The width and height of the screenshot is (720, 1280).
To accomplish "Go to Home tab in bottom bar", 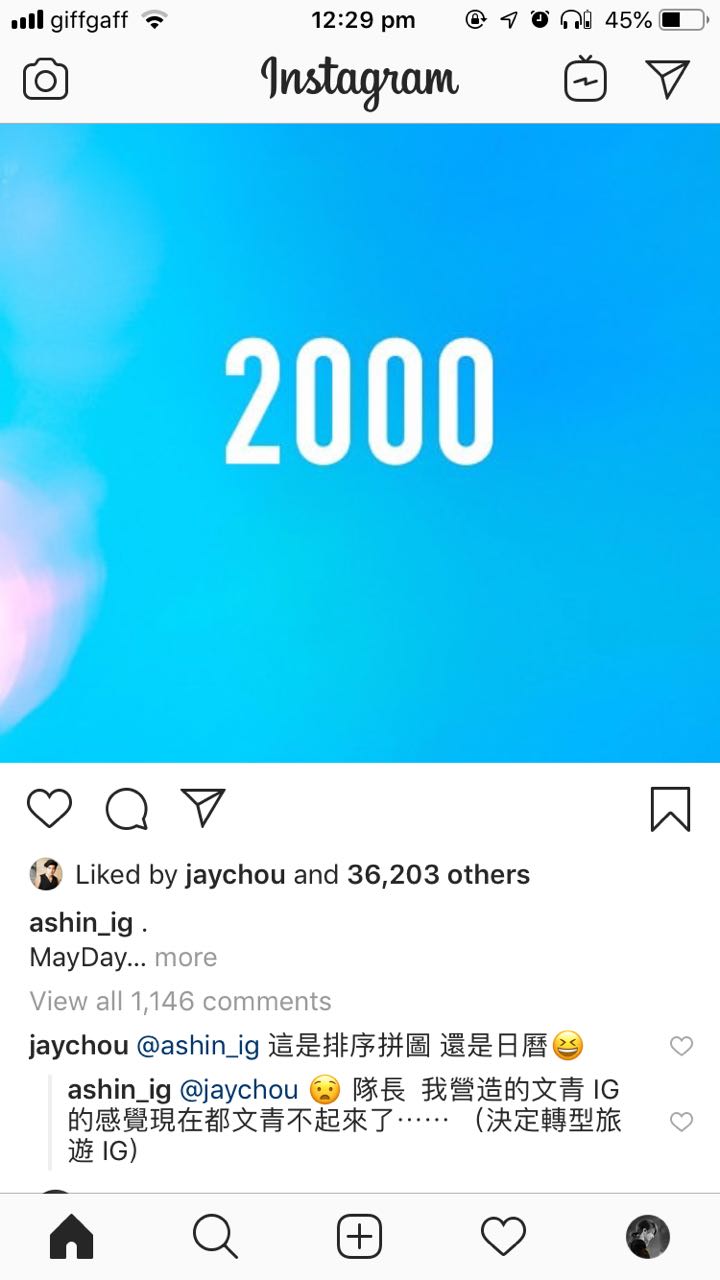I will [71, 1237].
